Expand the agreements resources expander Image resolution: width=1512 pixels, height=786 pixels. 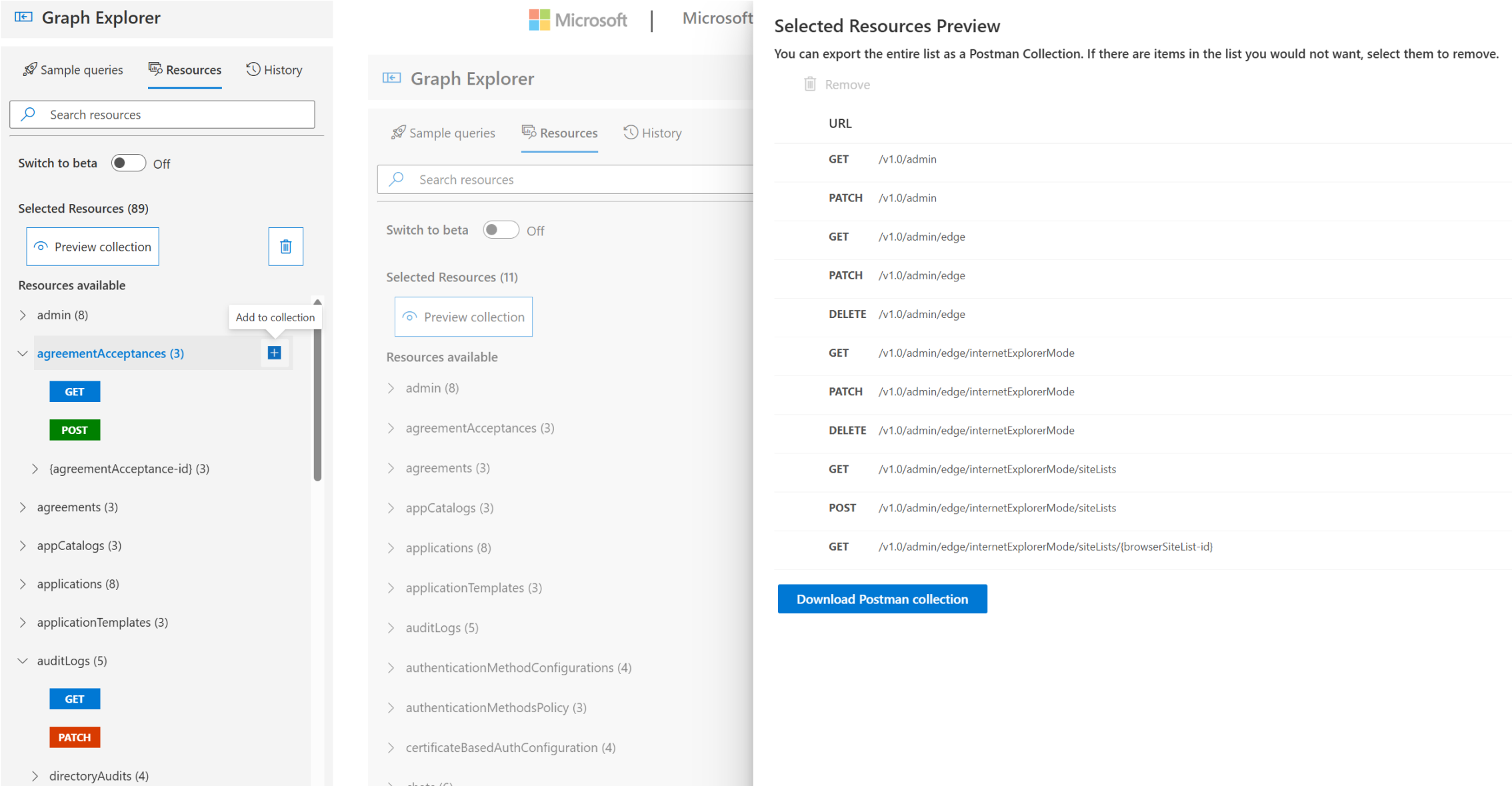tap(22, 506)
